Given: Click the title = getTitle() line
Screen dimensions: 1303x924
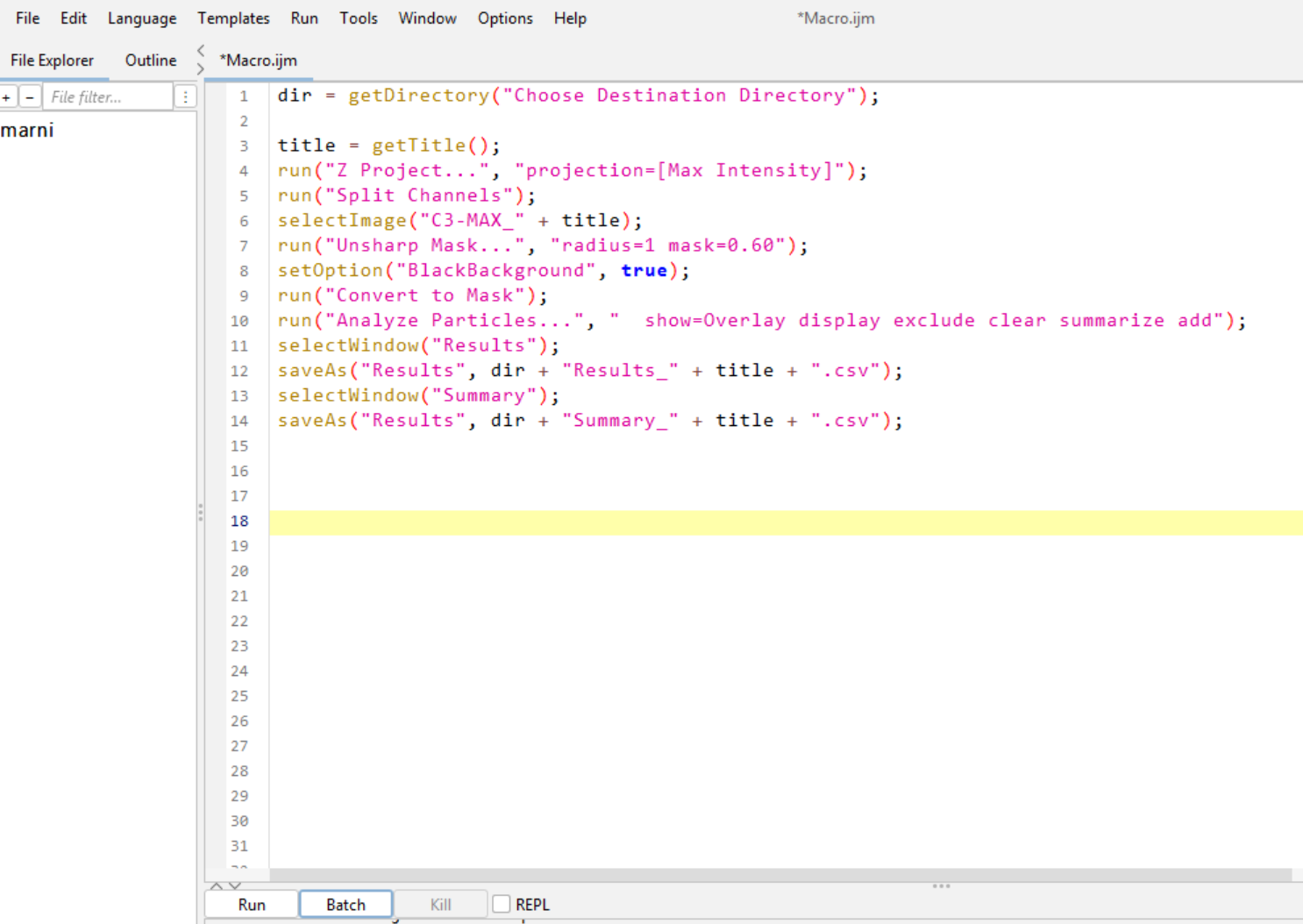Looking at the screenshot, I should (x=389, y=146).
